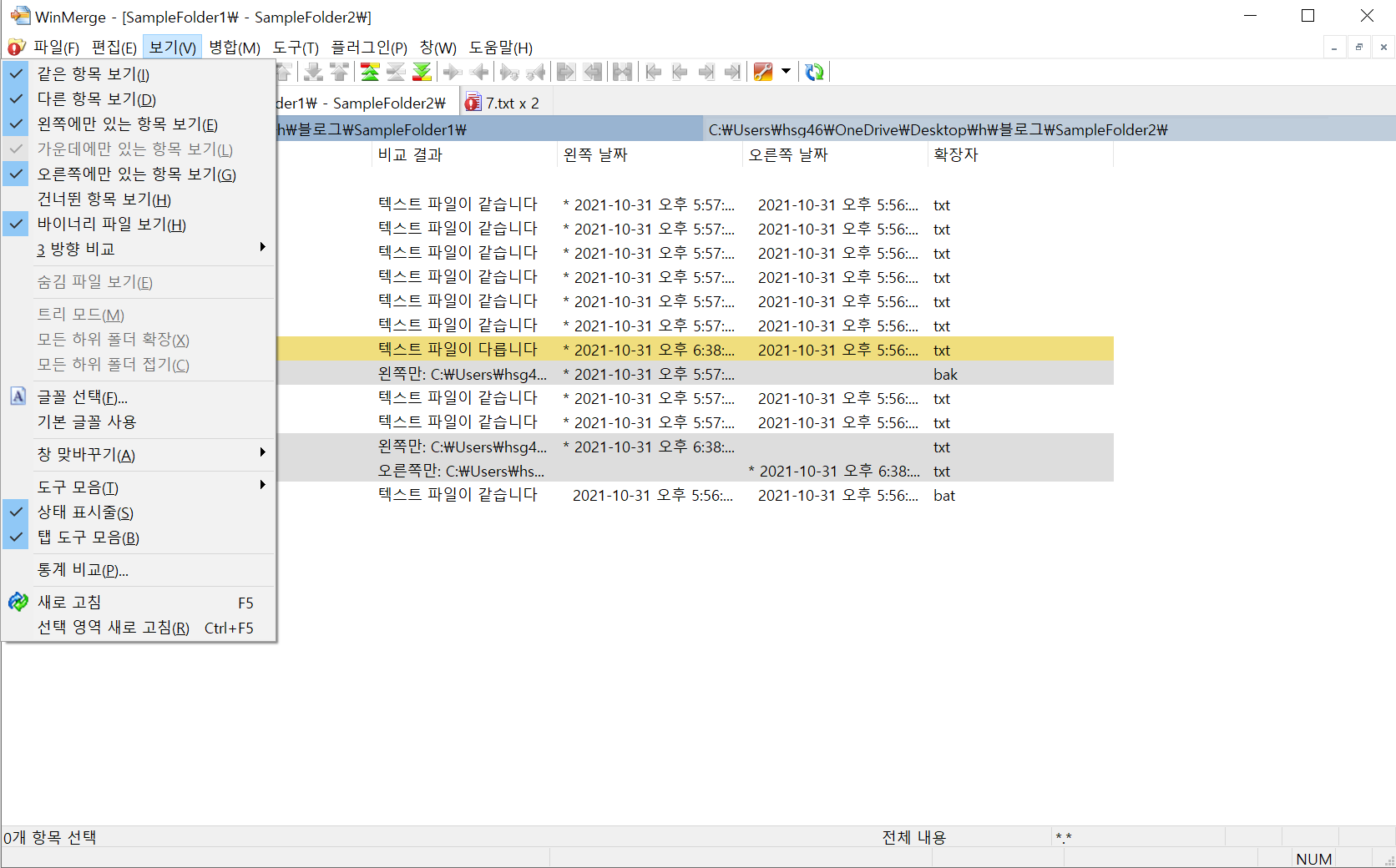Image resolution: width=1396 pixels, height=868 pixels.
Task: Click the Auto Merge toolbar icon
Action: [x=622, y=72]
